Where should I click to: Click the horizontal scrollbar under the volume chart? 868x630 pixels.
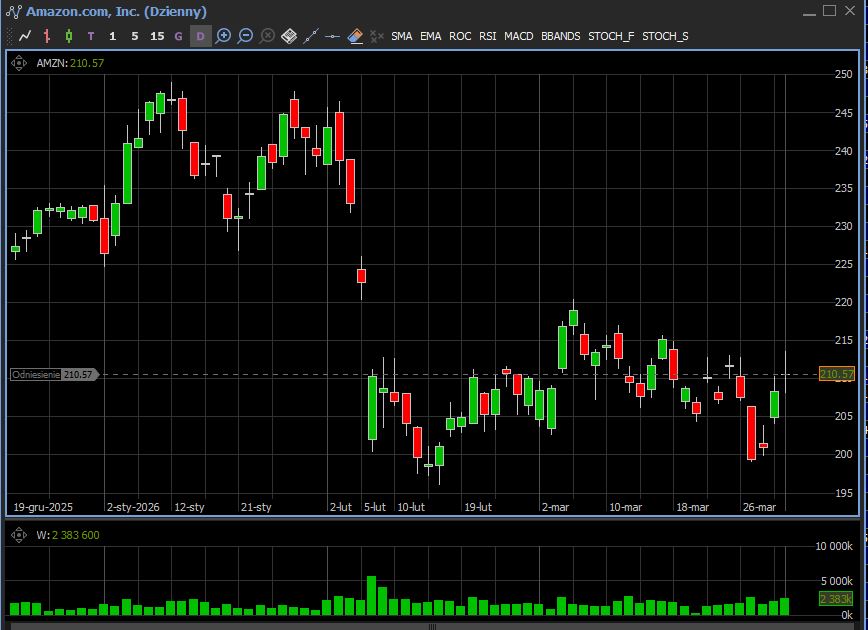point(430,626)
